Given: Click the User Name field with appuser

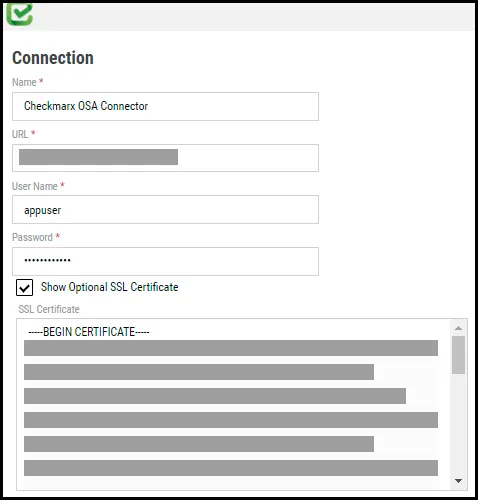Looking at the screenshot, I should tap(165, 210).
